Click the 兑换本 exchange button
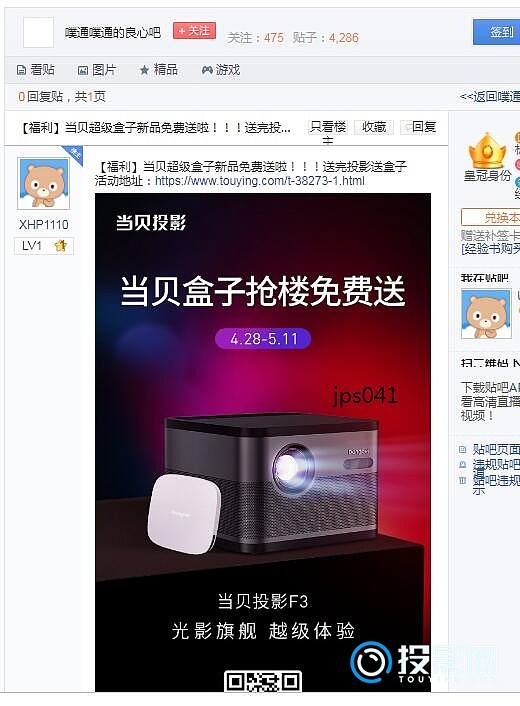The width and height of the screenshot is (520, 706). [x=491, y=218]
